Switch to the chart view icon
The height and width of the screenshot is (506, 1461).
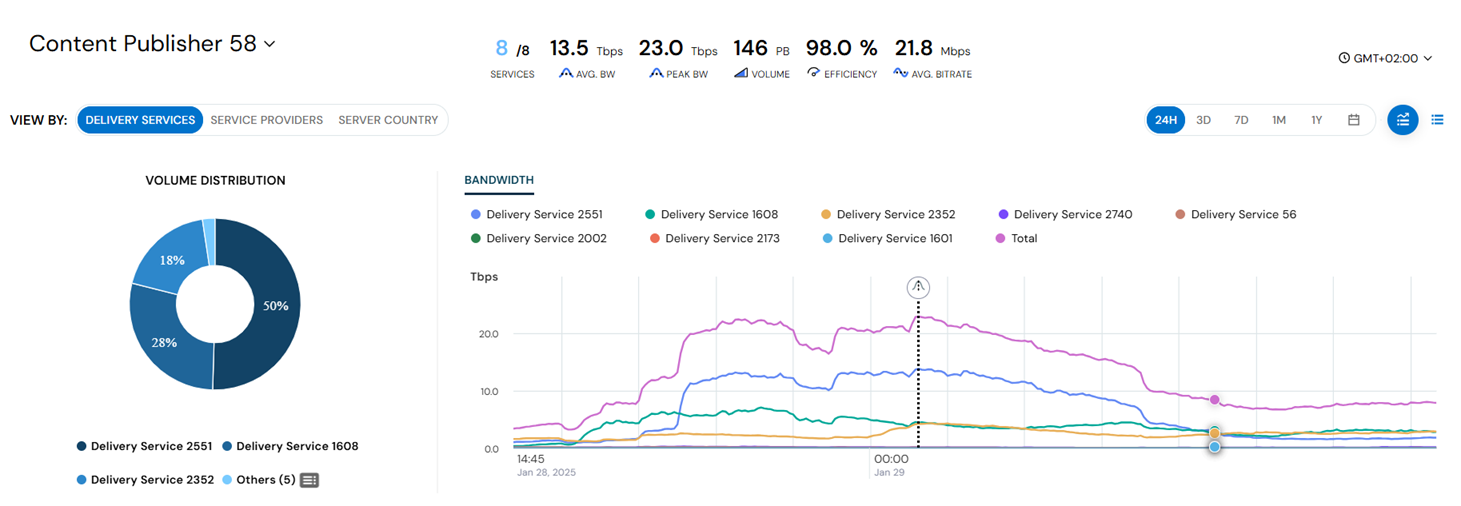click(1403, 120)
